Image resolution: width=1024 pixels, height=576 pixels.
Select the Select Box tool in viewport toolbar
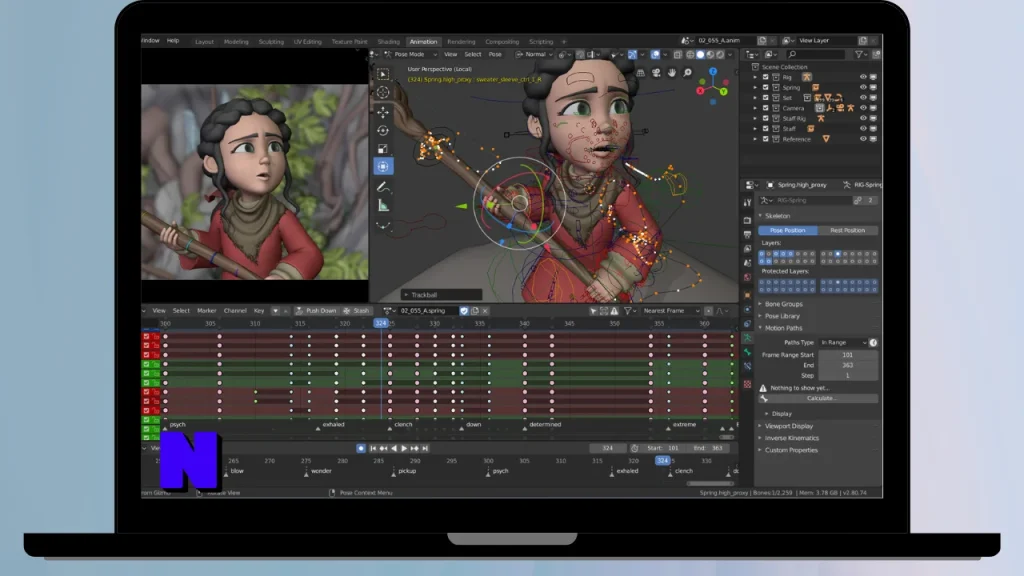click(x=383, y=74)
